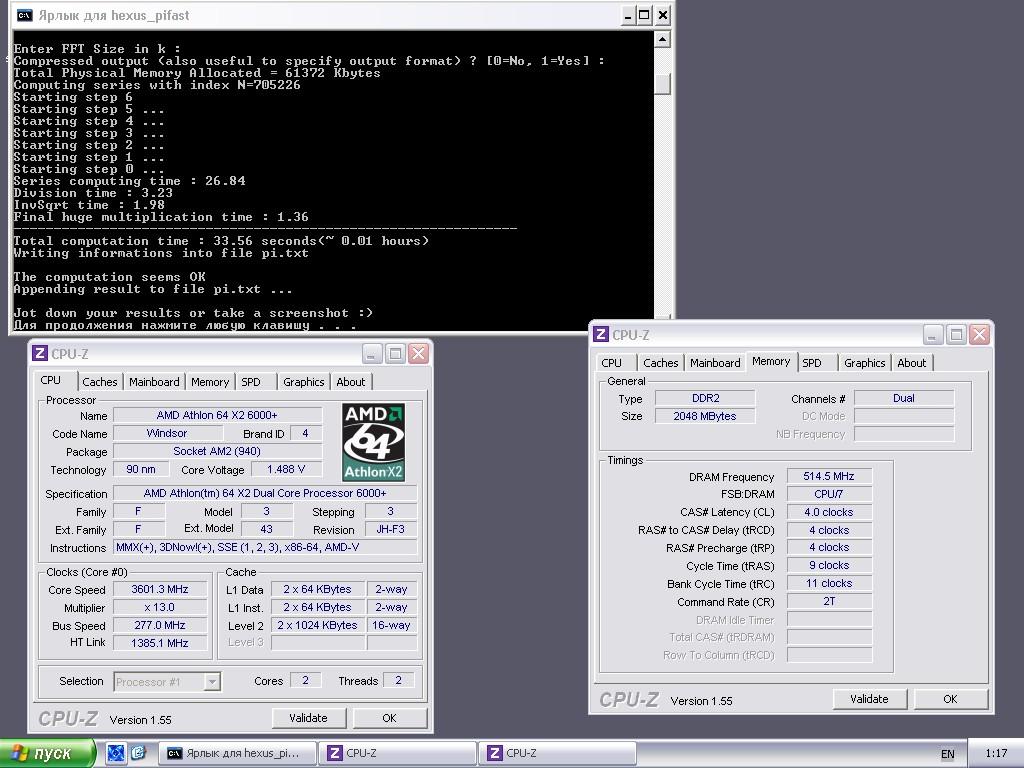
Task: Click the Cores count value field
Action: point(305,680)
